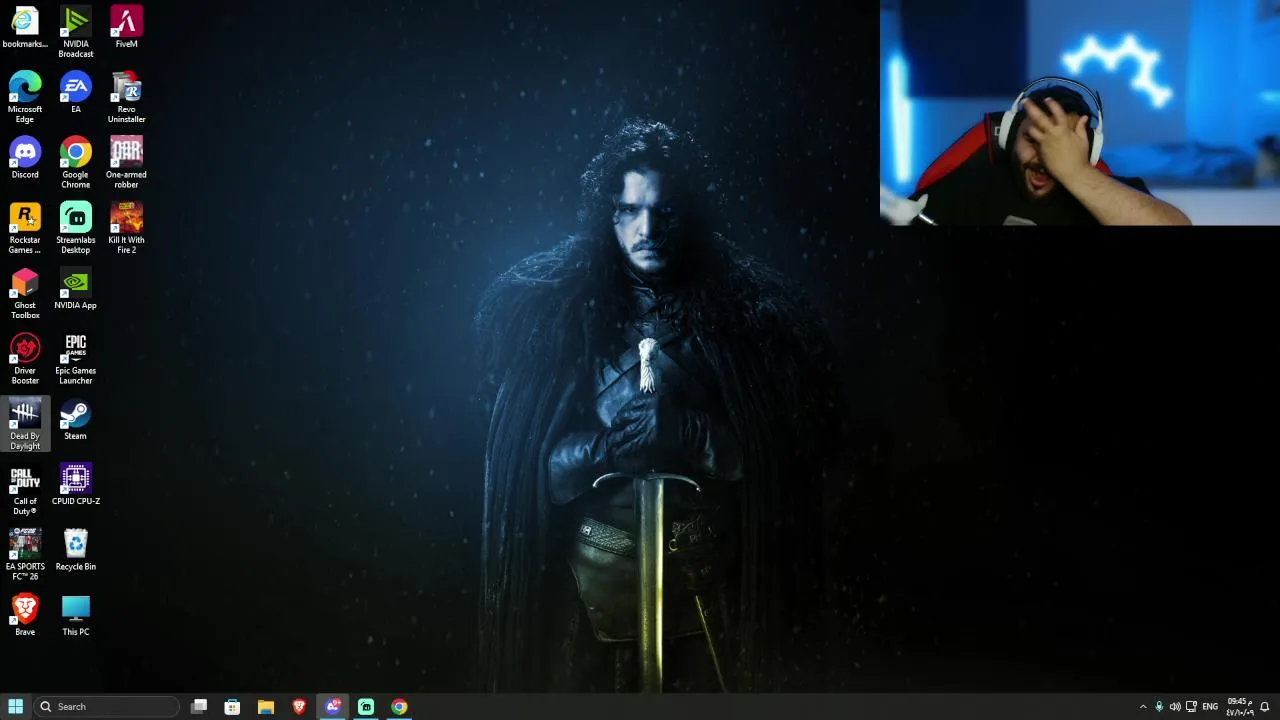Launch NVIDIA Broadcast from desktop

(x=75, y=32)
